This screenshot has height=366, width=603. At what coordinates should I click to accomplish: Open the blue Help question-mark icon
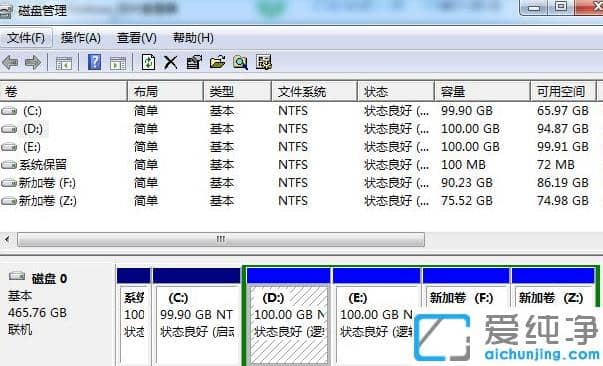94,62
